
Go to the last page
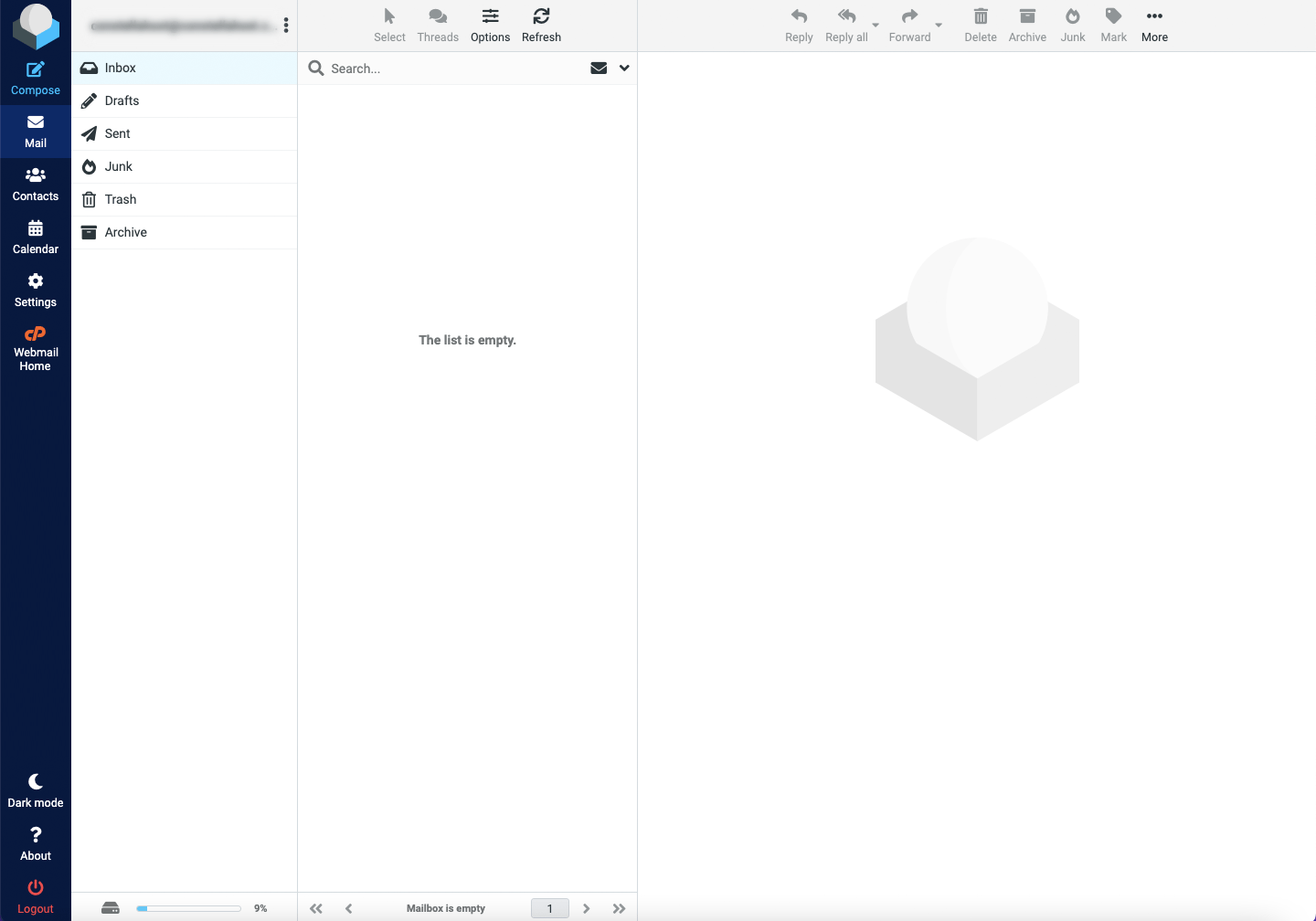click(620, 908)
